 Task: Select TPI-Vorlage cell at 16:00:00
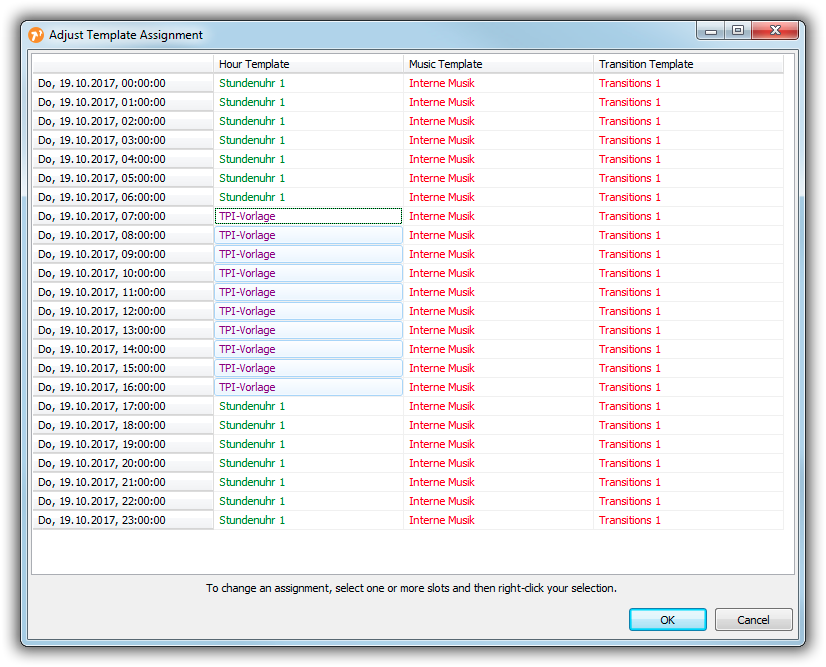pyautogui.click(x=308, y=387)
